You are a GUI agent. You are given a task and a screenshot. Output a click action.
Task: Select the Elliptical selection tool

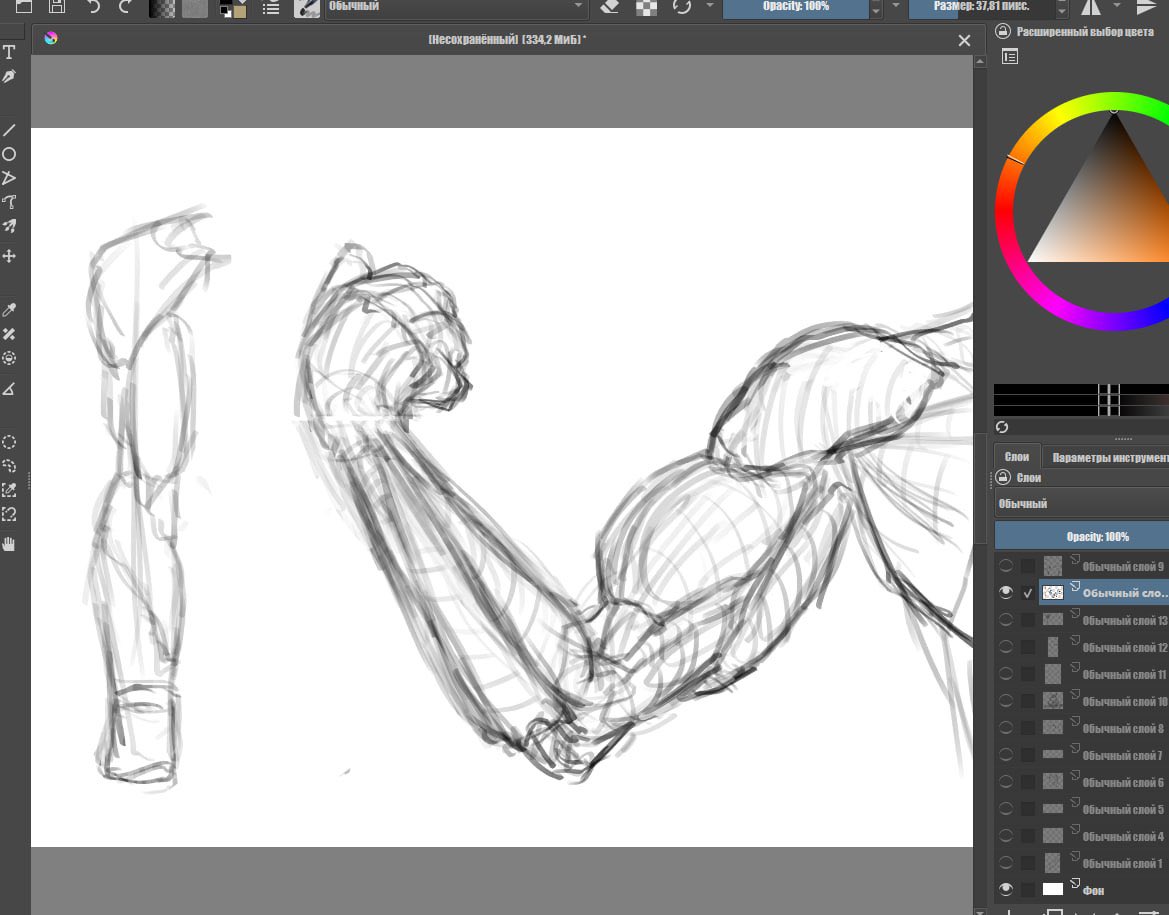click(x=9, y=442)
